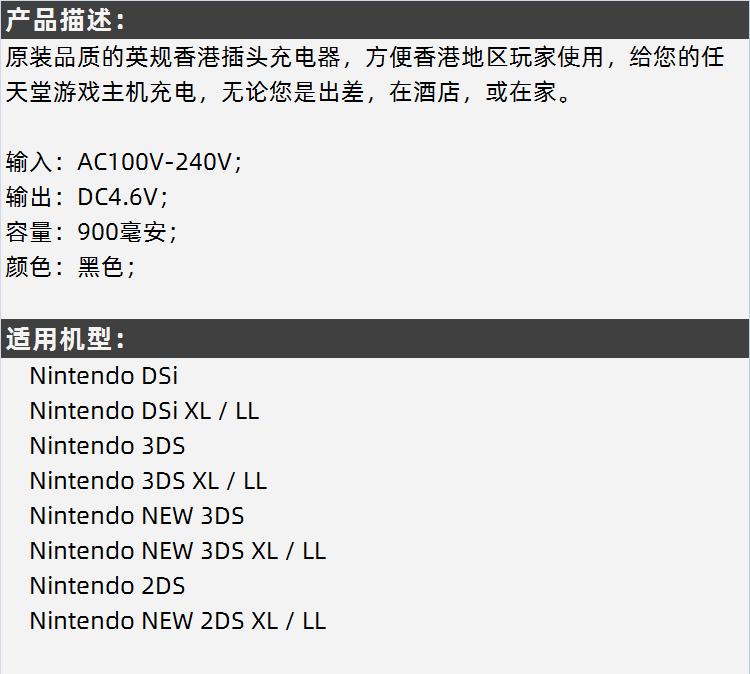
Task: Click the Nintendo 2DS model entry
Action: [x=107, y=586]
